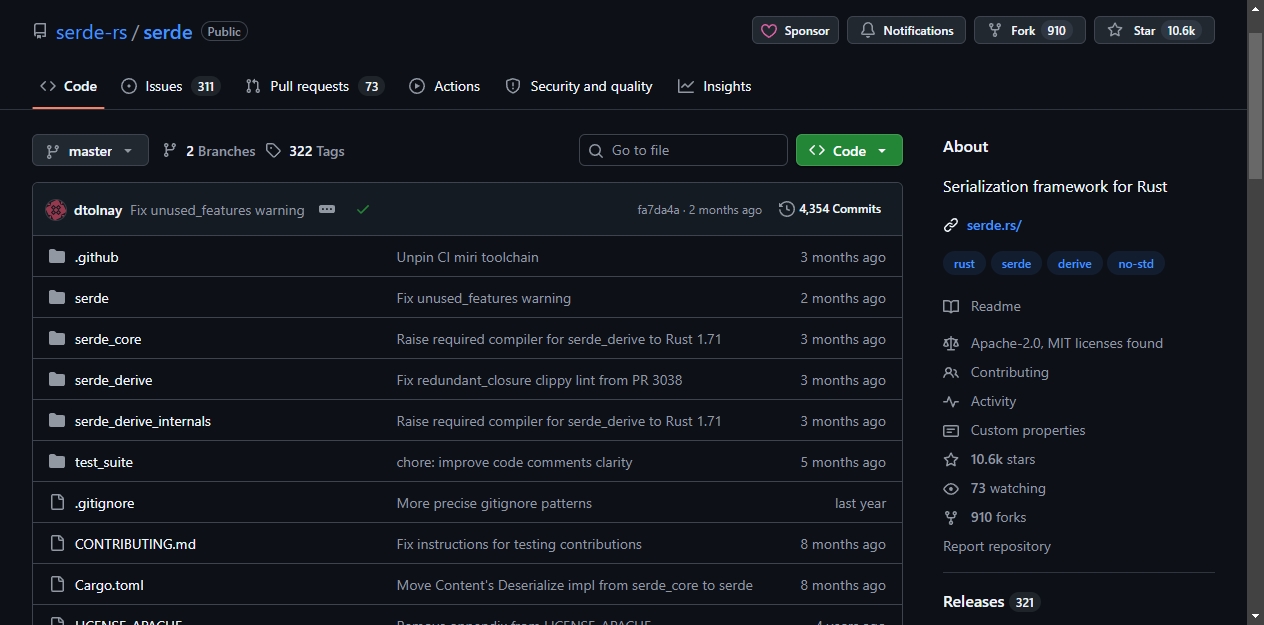
Task: Open 'chore: improve code comments clarity' commit
Action: pyautogui.click(x=515, y=462)
